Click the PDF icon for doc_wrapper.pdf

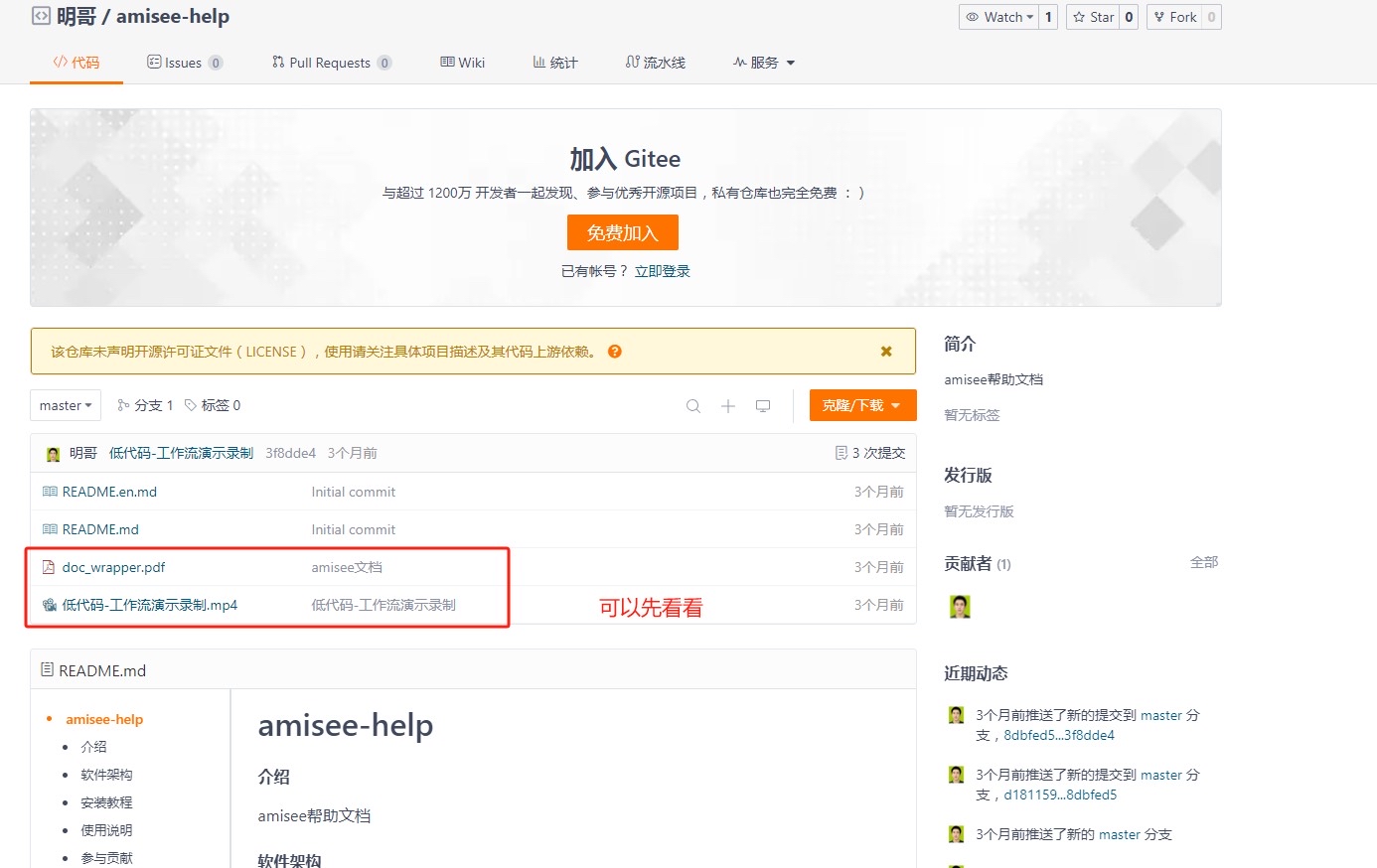click(x=49, y=567)
